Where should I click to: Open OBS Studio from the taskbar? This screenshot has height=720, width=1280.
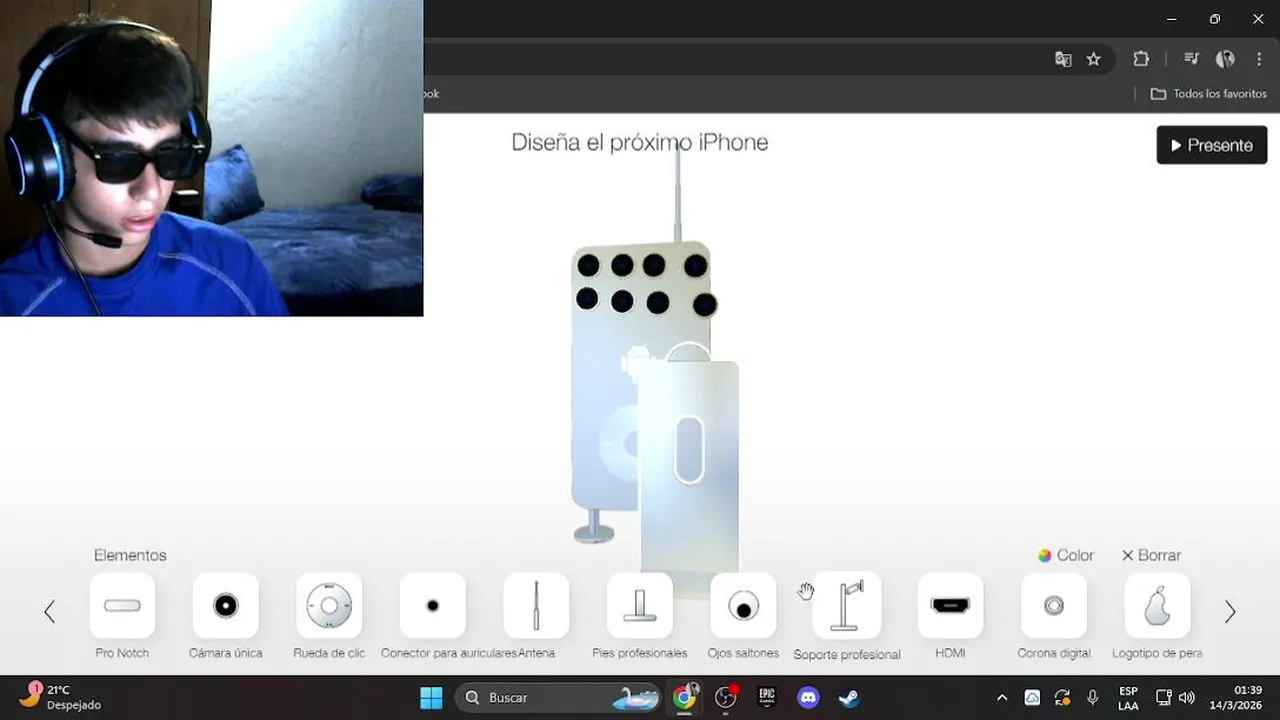pyautogui.click(x=726, y=697)
